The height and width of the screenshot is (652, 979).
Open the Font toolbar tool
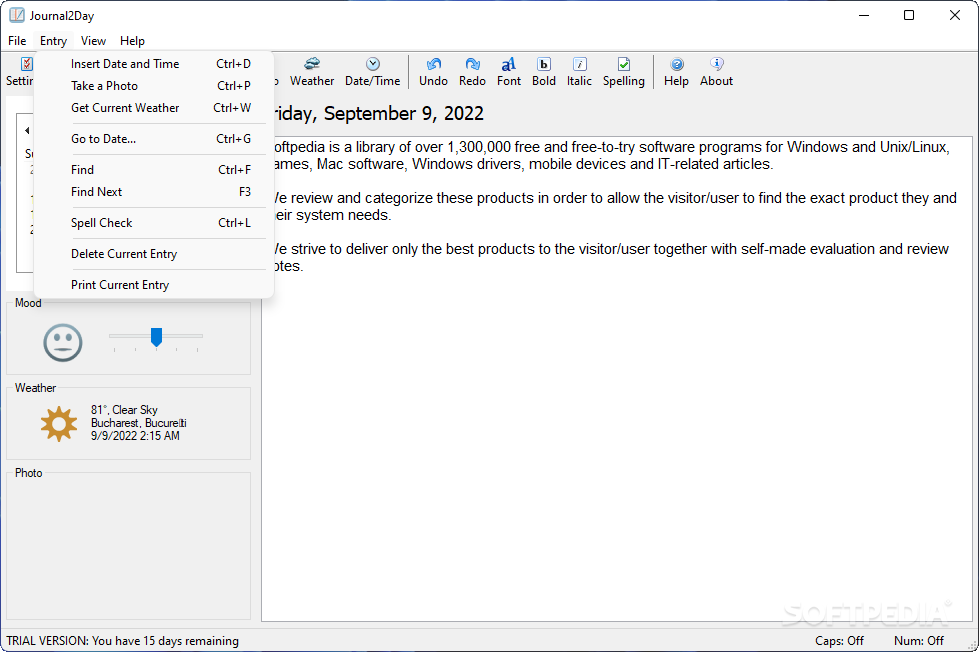[x=509, y=72]
